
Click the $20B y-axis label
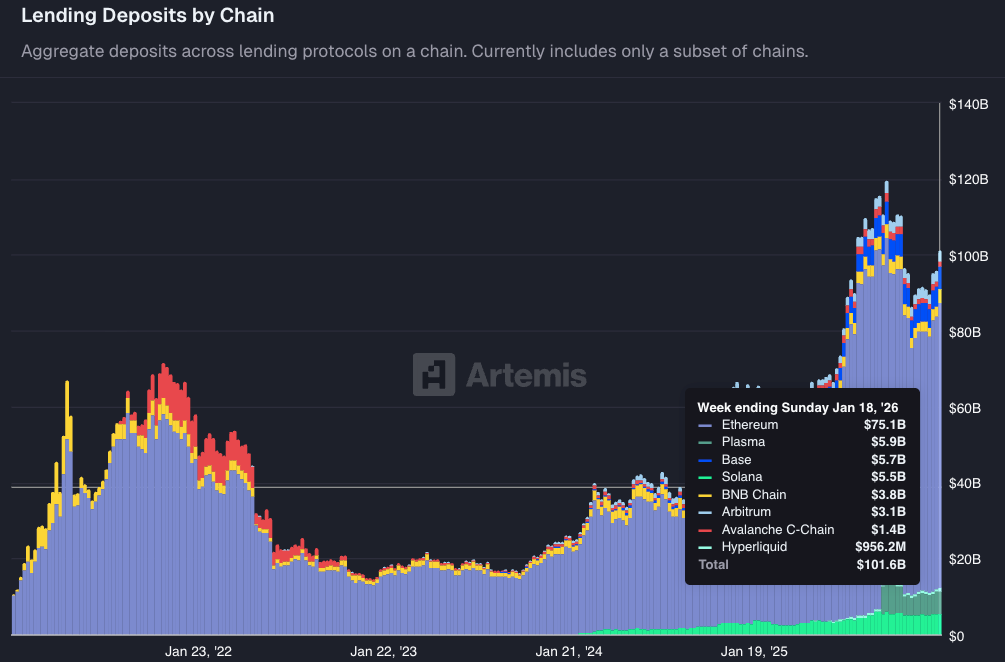click(965, 559)
